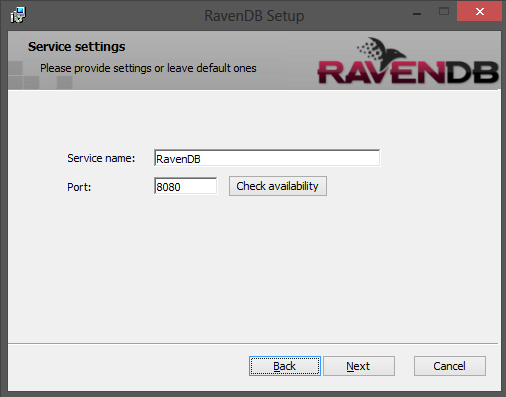The image size is (506, 397).
Task: Go back with the Back button
Action: [x=285, y=366]
